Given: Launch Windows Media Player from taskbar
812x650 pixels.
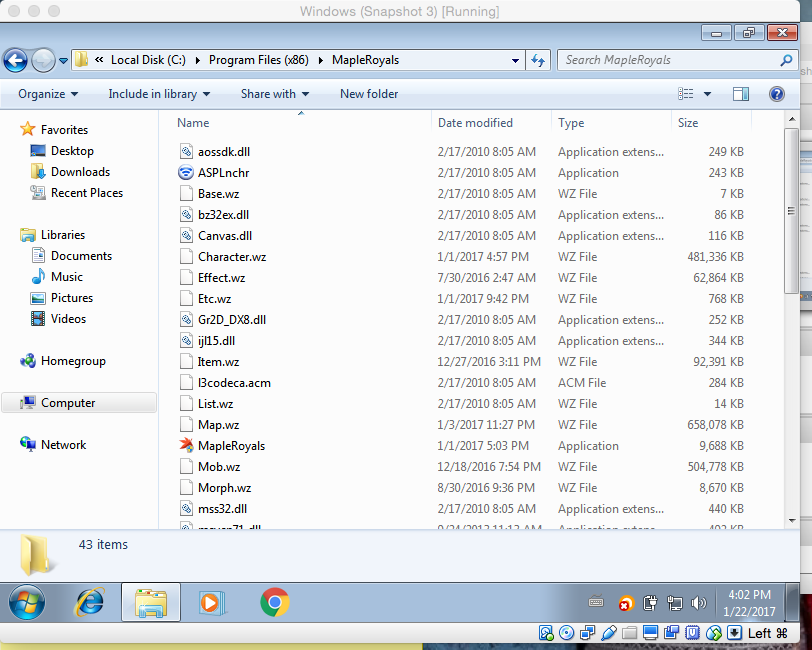Looking at the screenshot, I should point(211,602).
